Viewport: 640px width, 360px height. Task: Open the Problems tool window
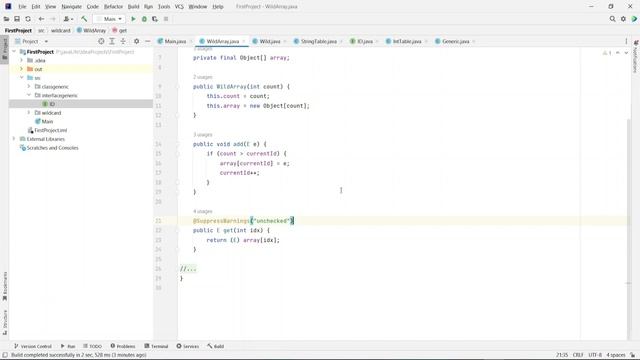[x=122, y=346]
